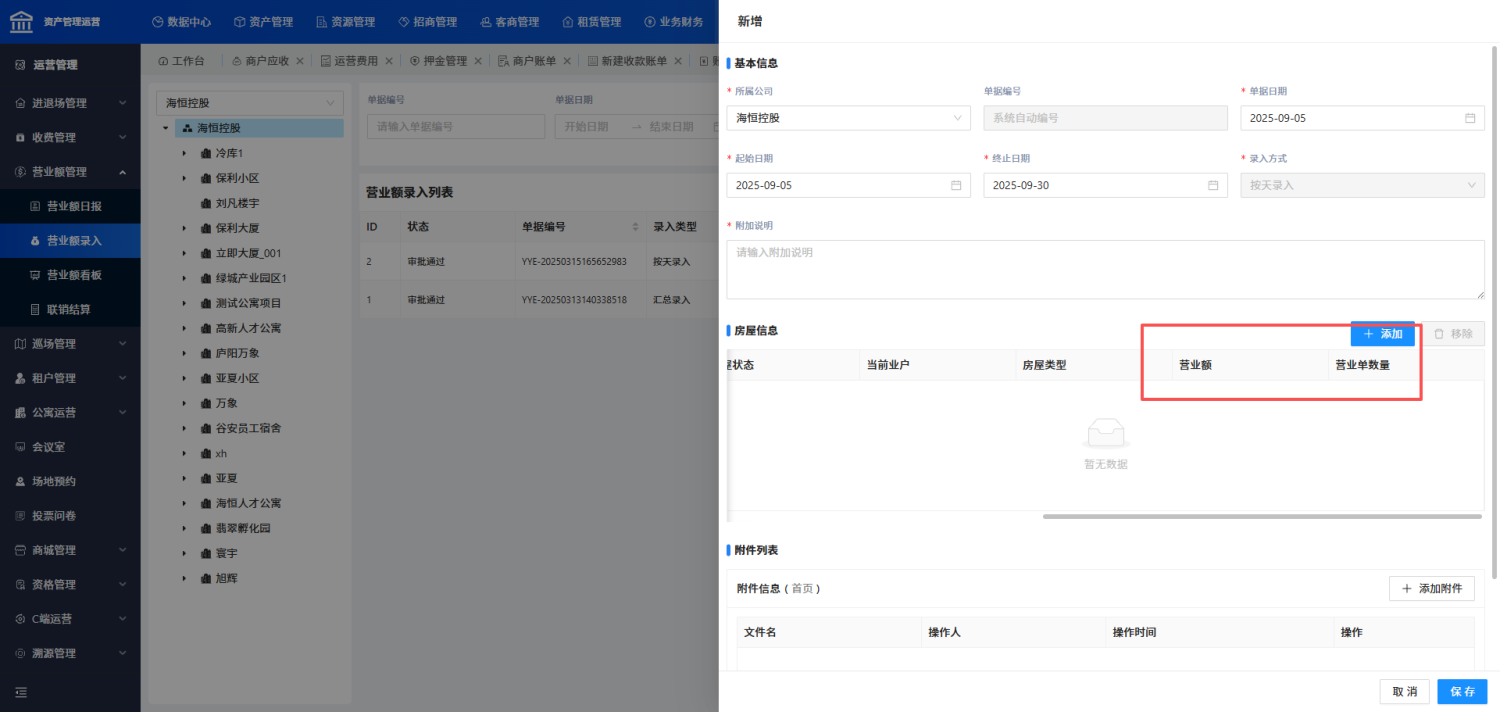
Task: Click the 起始日期 input showing 2025-09-05
Action: 848,185
